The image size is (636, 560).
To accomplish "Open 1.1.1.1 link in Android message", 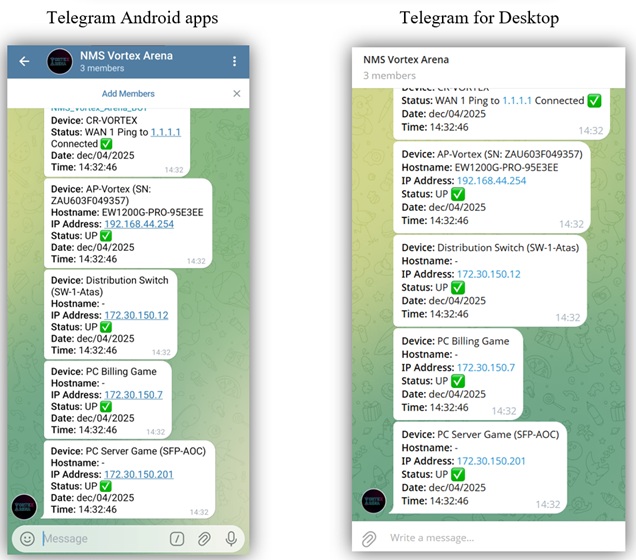I will [166, 132].
